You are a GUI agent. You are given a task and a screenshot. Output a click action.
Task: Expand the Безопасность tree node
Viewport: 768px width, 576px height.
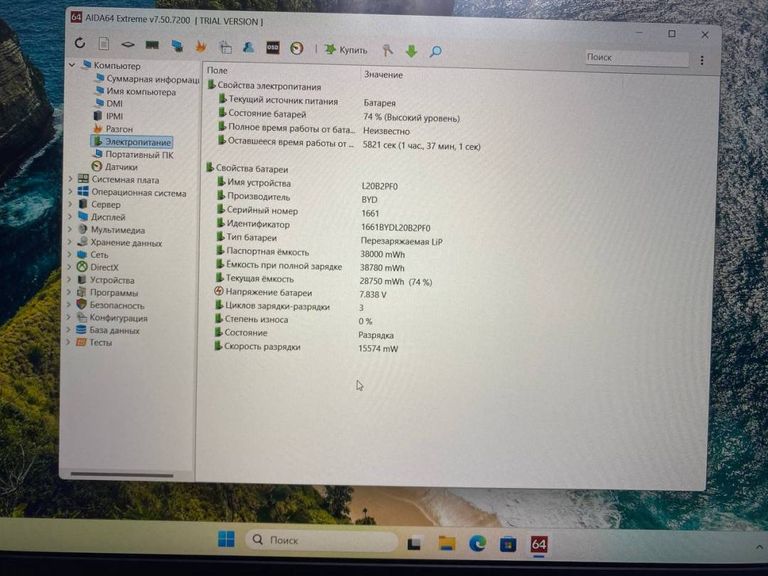[69, 305]
